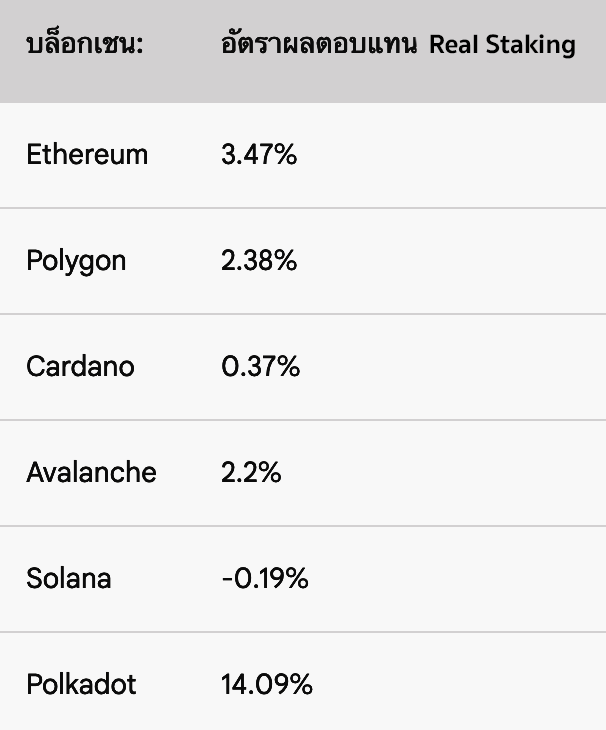Click divider line between Avalanche and Solana rows
This screenshot has height=730, width=606.
tap(303, 526)
